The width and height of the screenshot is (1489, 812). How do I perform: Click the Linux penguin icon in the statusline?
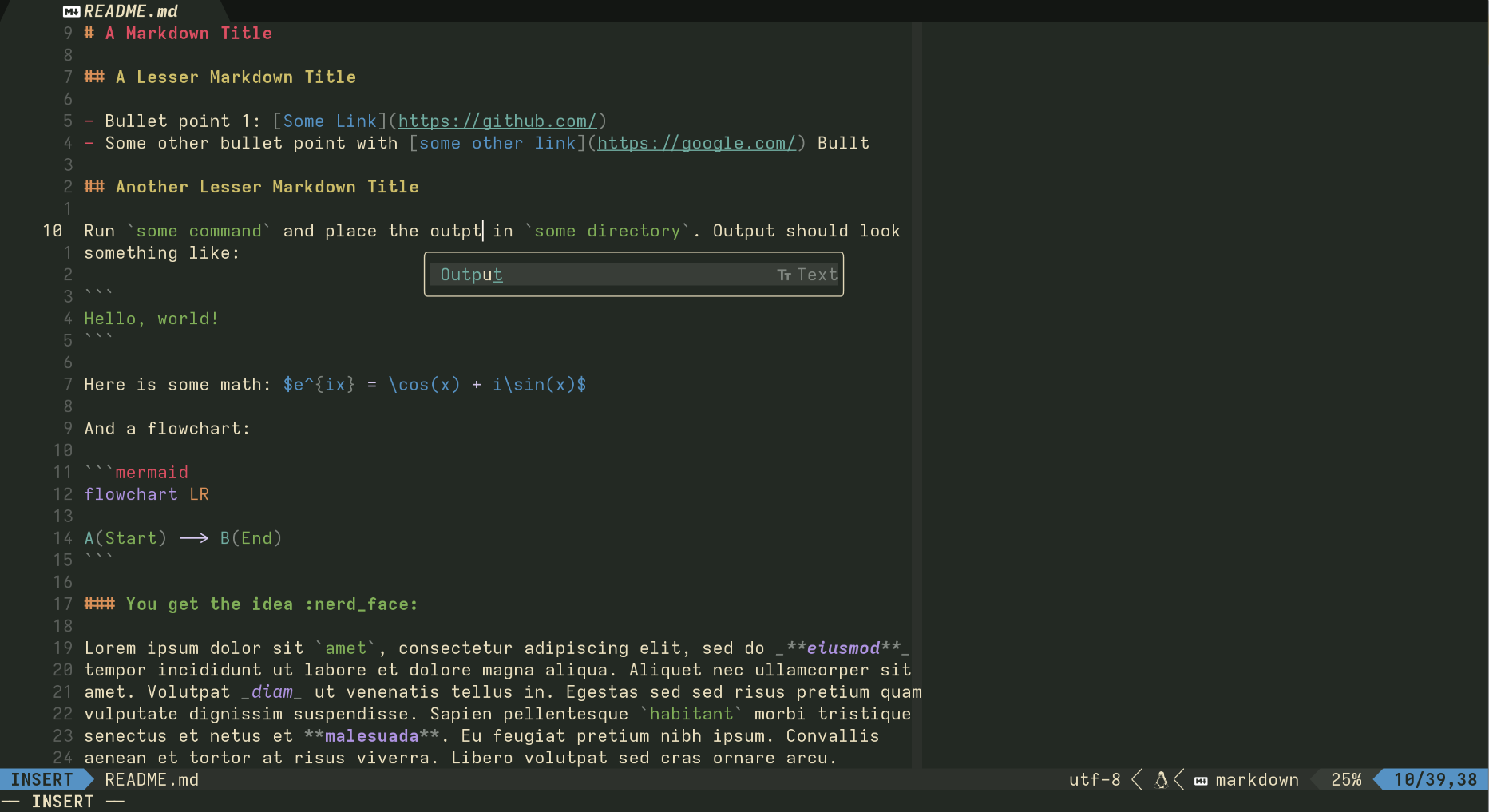[x=1159, y=780]
